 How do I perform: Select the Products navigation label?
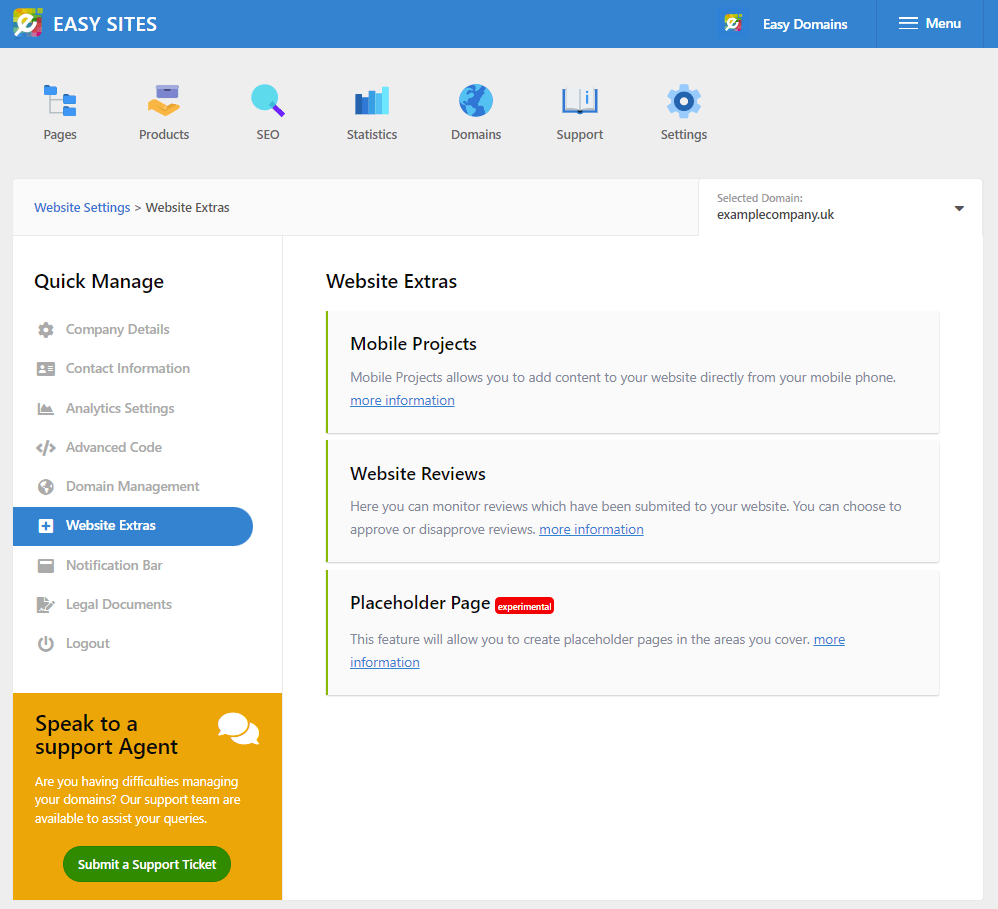point(164,135)
